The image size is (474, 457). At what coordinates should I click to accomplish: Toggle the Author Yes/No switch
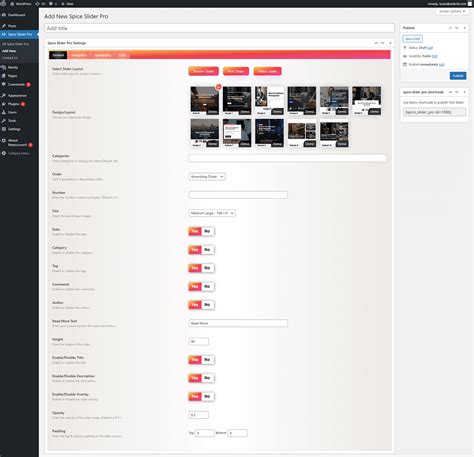(x=201, y=305)
